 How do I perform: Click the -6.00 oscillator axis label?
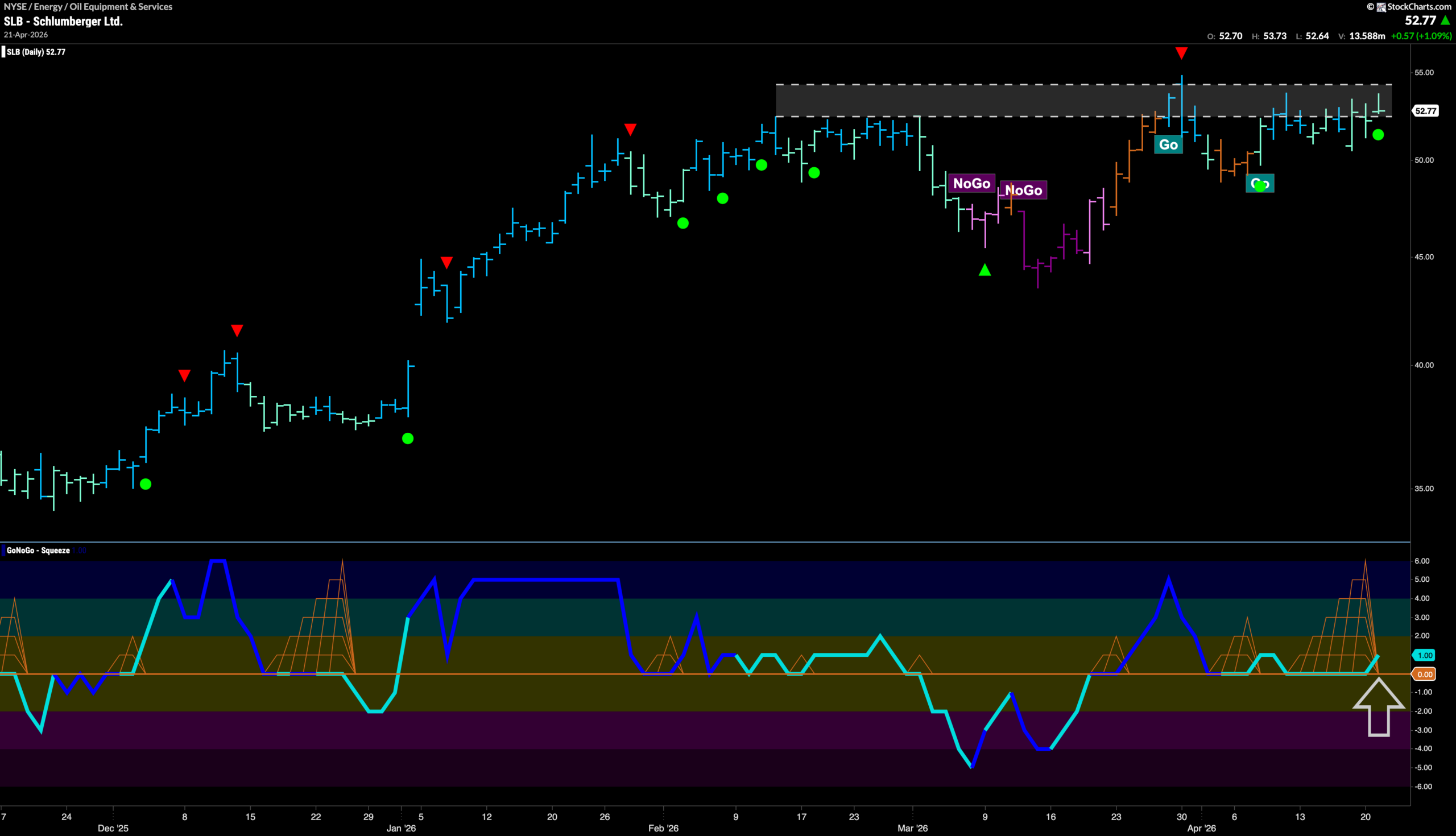coord(1422,787)
